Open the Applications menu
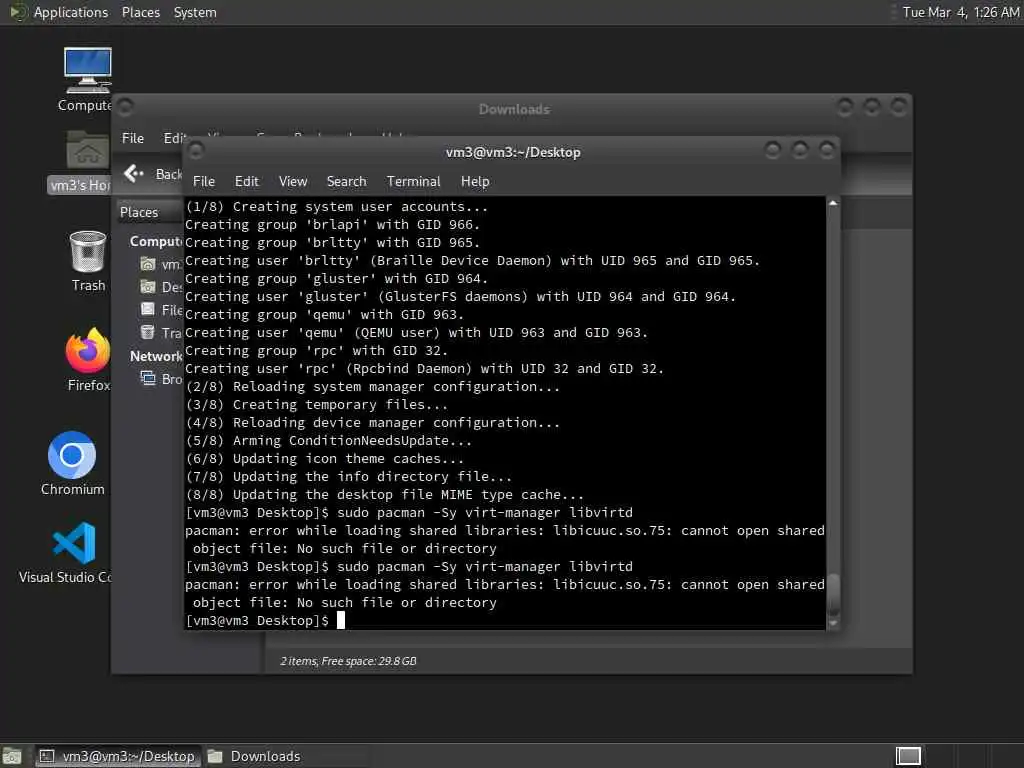1024x768 pixels. click(71, 12)
